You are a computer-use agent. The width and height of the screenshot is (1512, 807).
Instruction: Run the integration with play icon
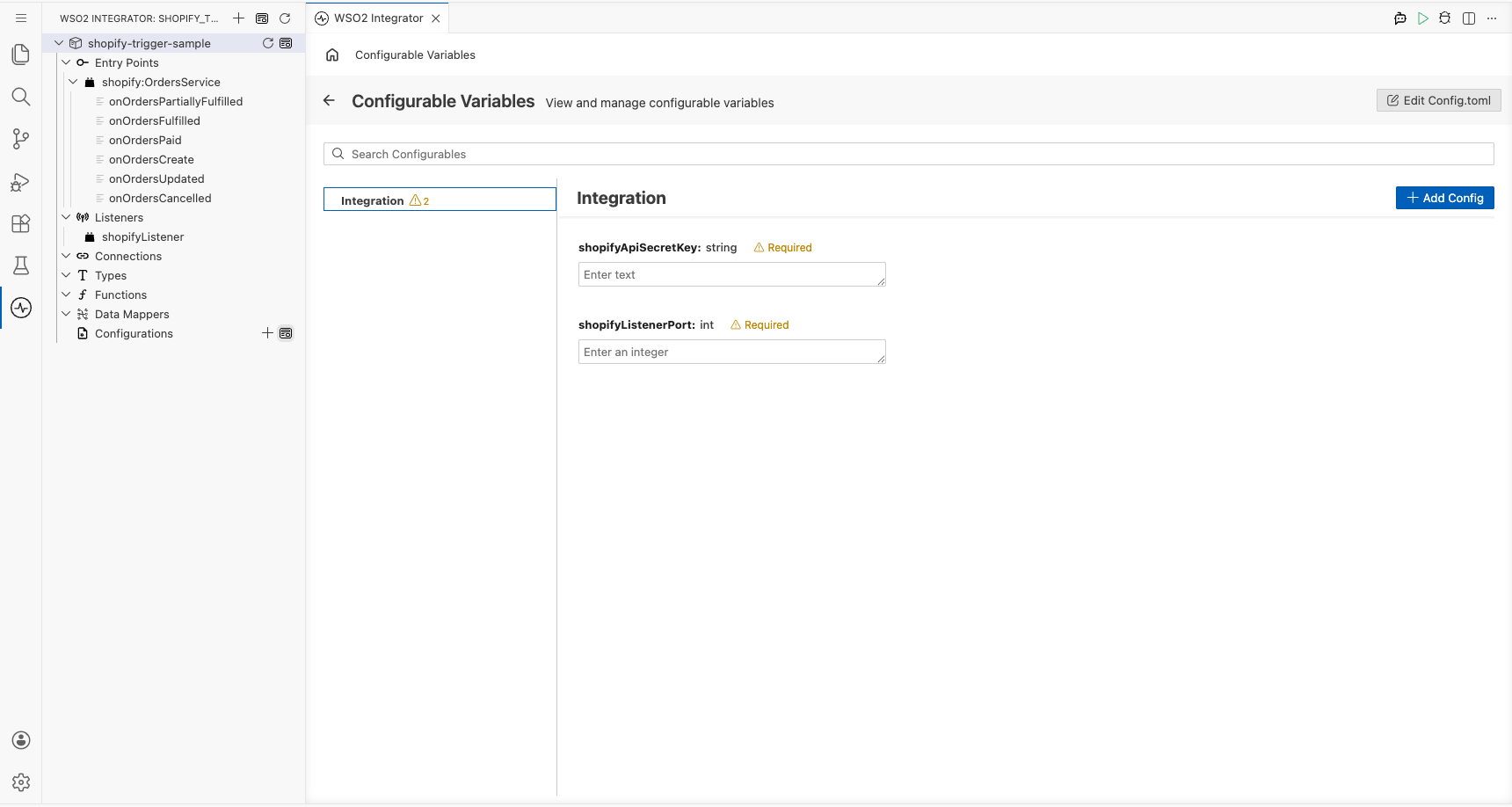click(1423, 18)
